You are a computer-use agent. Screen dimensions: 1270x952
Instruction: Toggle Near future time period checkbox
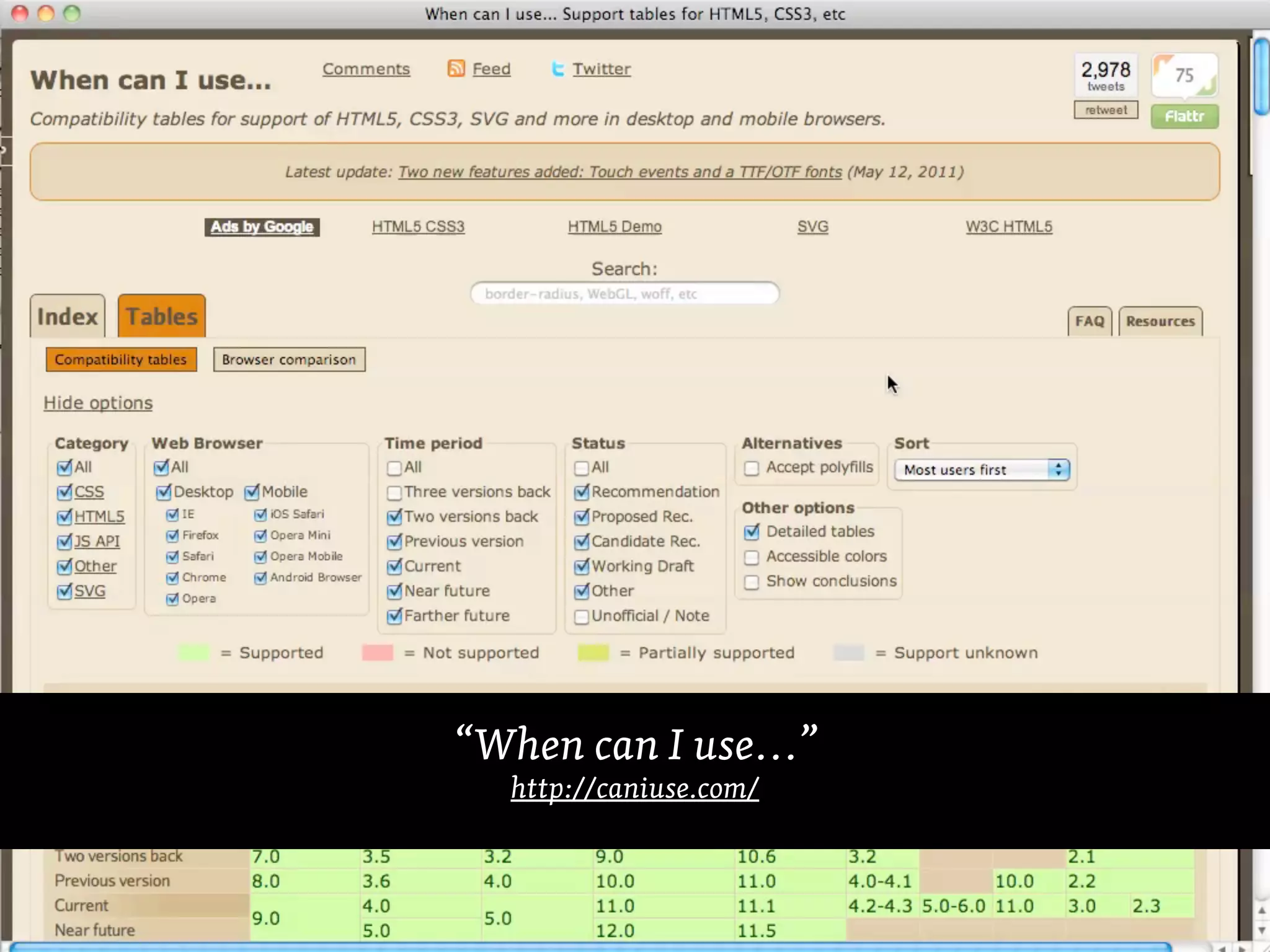click(x=394, y=591)
